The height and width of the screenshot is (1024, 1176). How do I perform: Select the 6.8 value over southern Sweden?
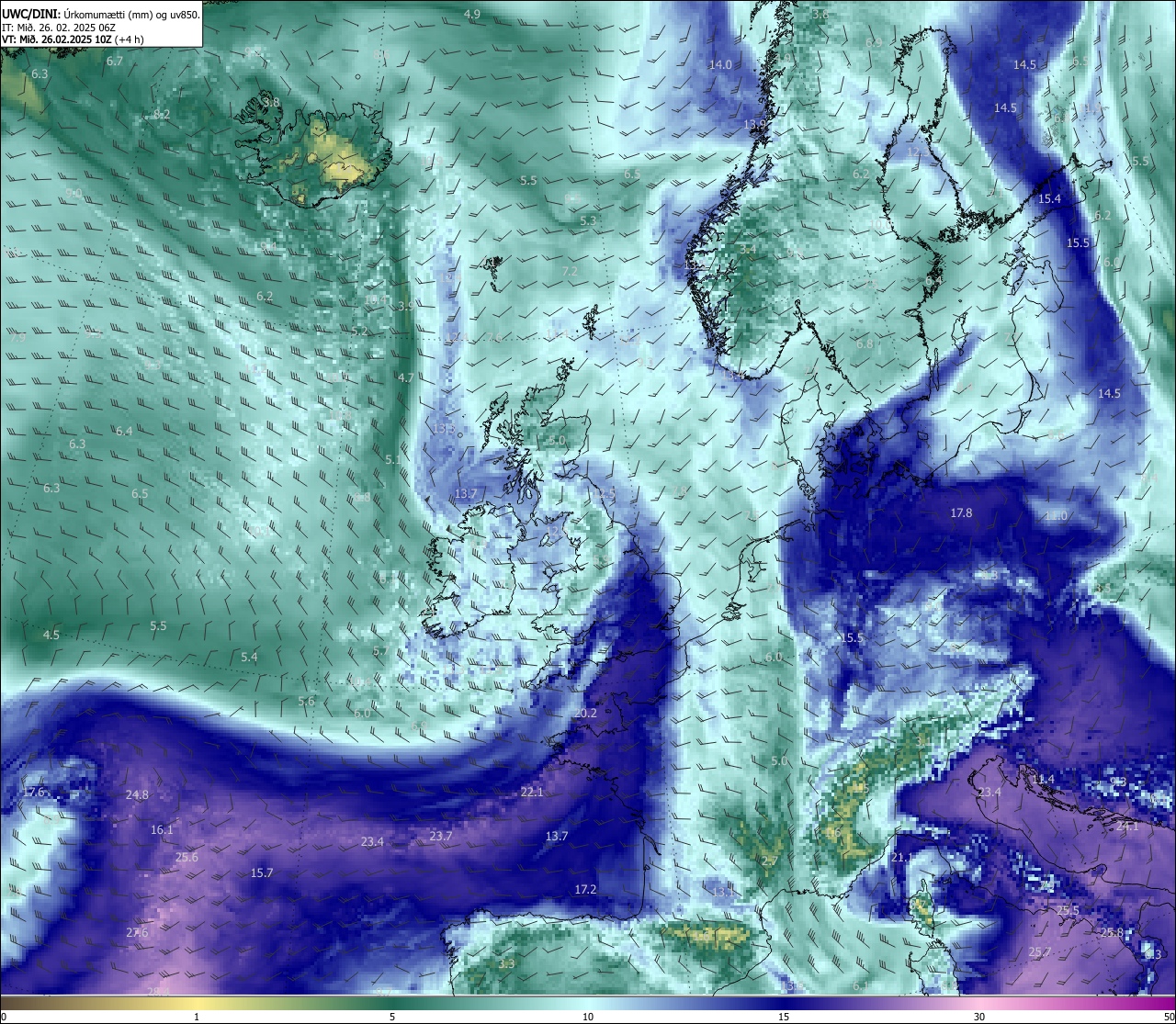click(x=865, y=343)
